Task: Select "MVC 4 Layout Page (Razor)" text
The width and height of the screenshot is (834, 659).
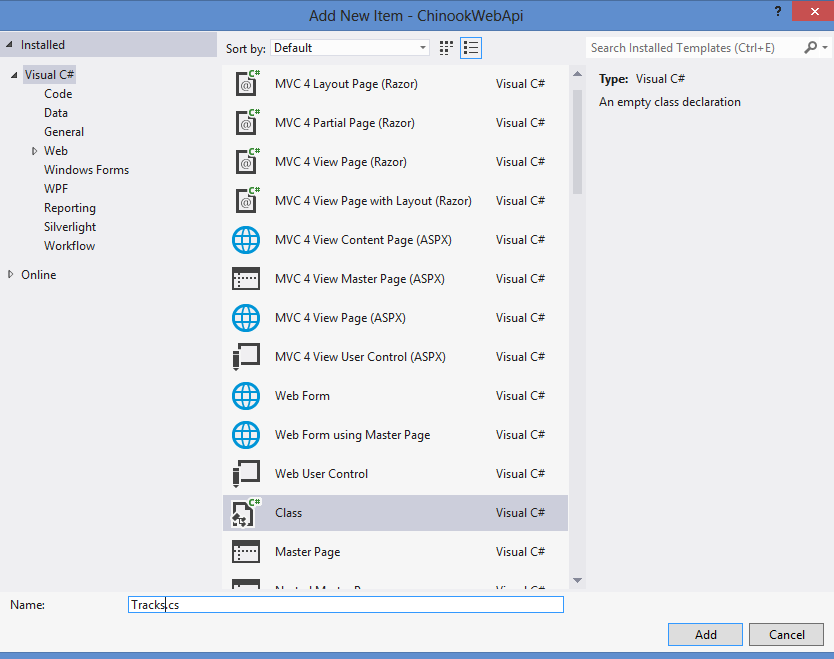Action: pos(346,84)
